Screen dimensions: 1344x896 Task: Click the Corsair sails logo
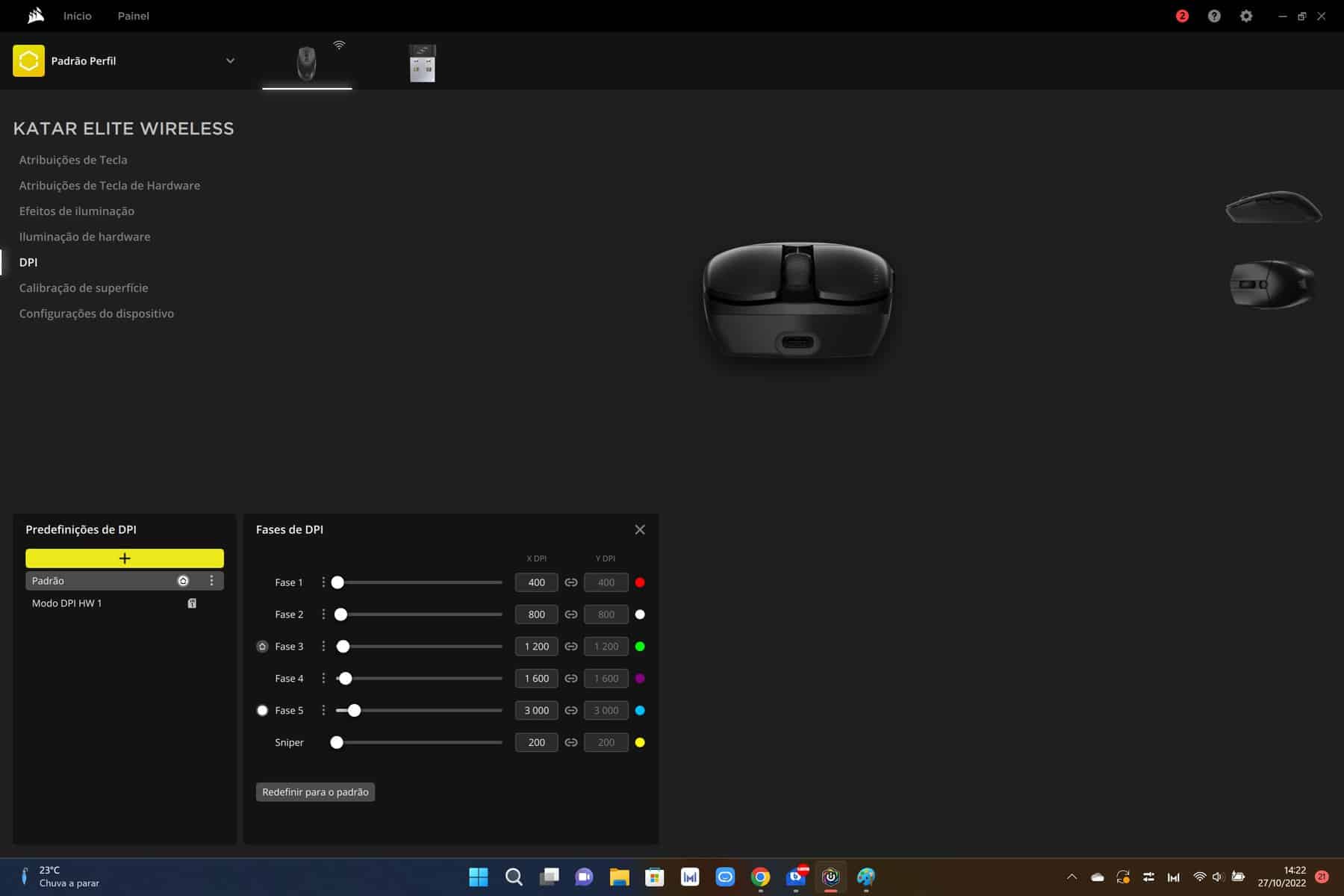click(x=35, y=16)
